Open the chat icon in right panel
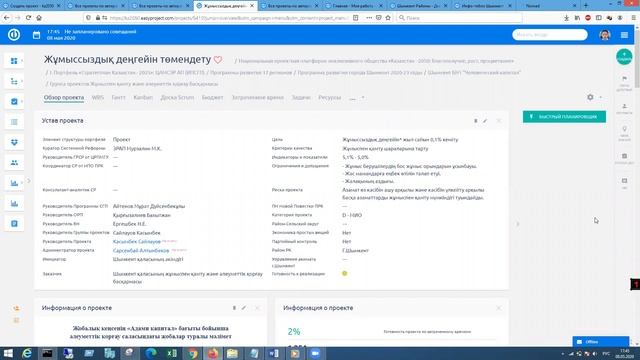The height and width of the screenshot is (360, 640). 624,181
